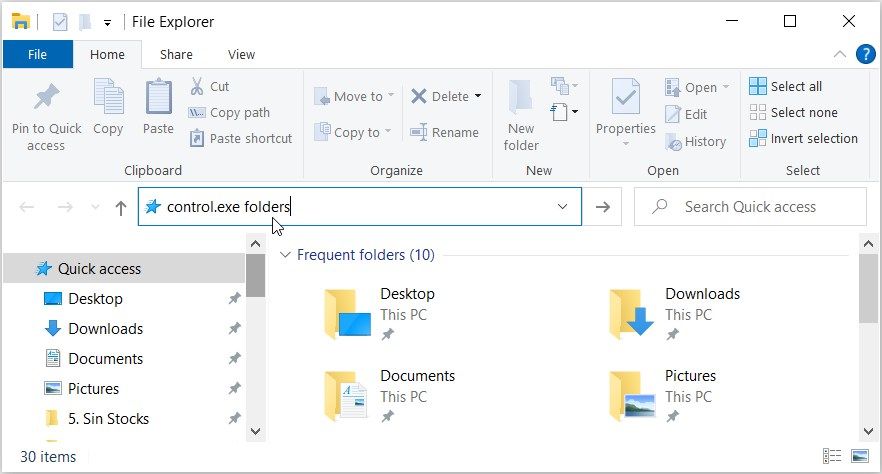Screen dimensions: 882x474
Task: Switch to Large icons view icon
Action: (x=860, y=456)
